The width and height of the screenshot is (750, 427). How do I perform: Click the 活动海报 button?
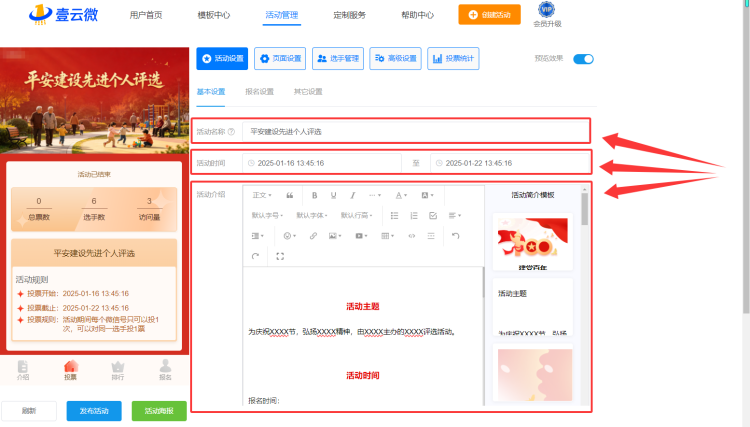[x=159, y=411]
